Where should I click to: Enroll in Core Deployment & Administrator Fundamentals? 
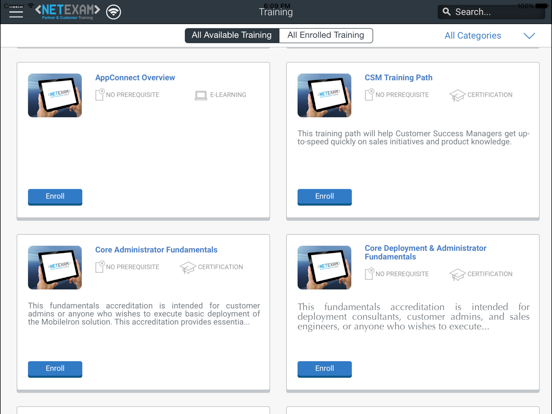tap(324, 369)
